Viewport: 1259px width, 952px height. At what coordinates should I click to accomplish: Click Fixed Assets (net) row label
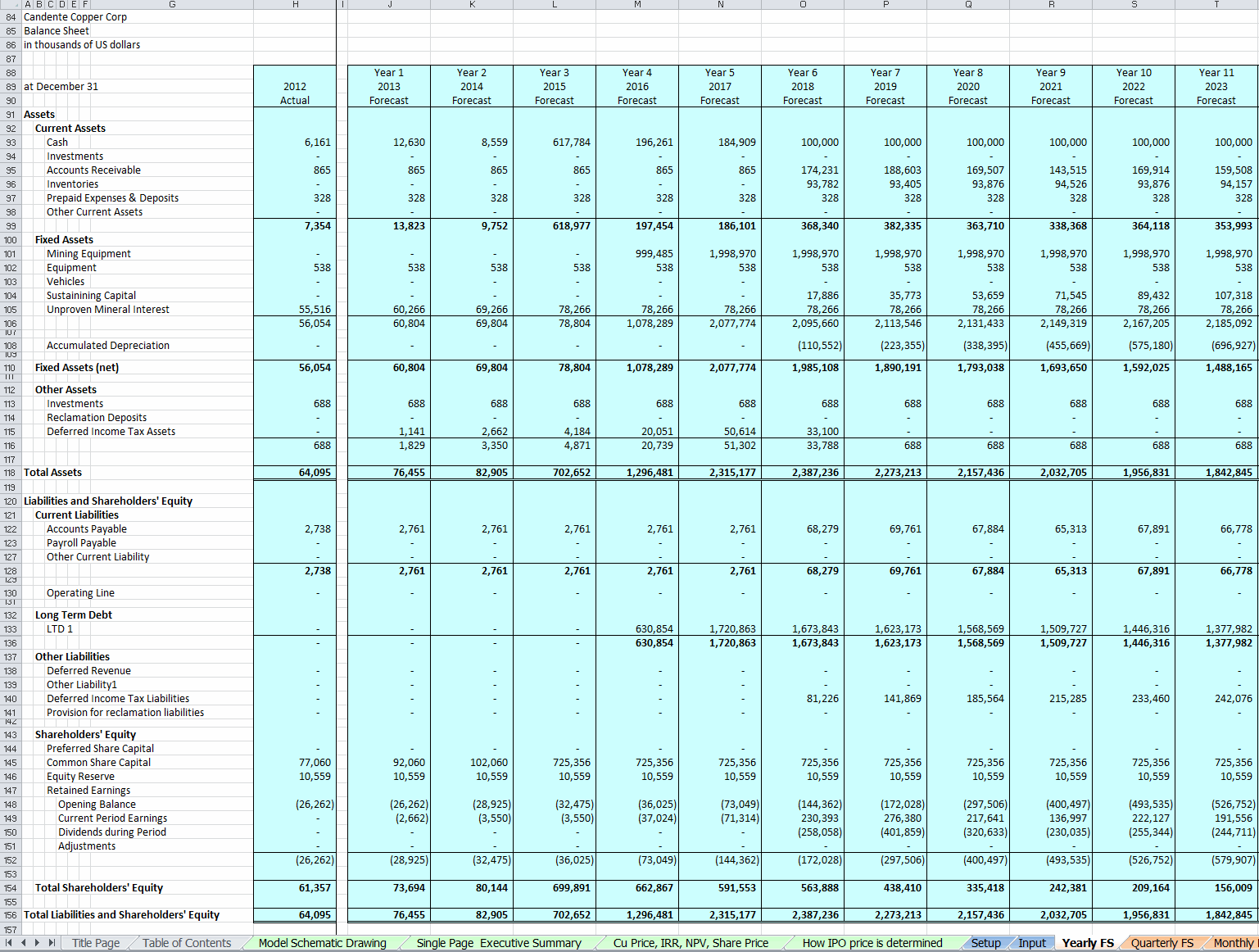click(77, 368)
